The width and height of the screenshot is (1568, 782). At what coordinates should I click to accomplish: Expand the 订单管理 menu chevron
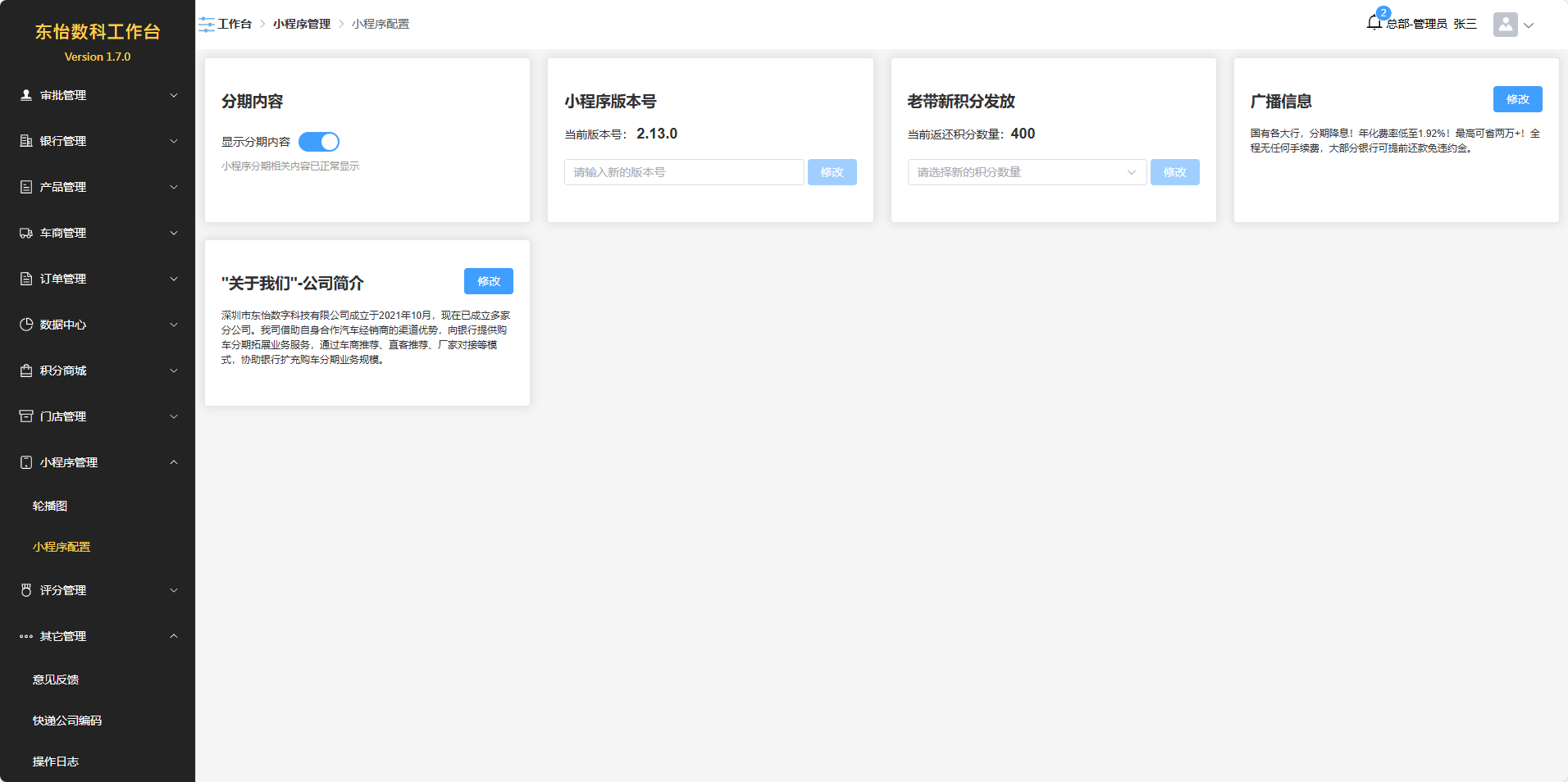tap(174, 279)
